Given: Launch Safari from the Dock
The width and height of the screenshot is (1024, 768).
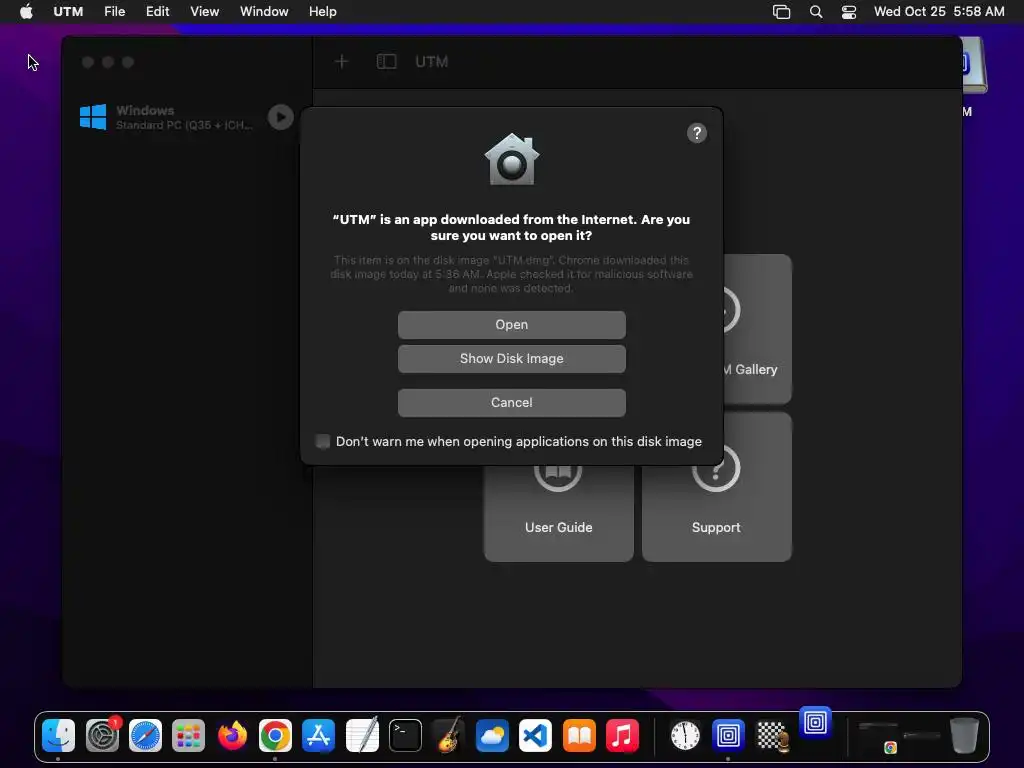Looking at the screenshot, I should (x=145, y=736).
